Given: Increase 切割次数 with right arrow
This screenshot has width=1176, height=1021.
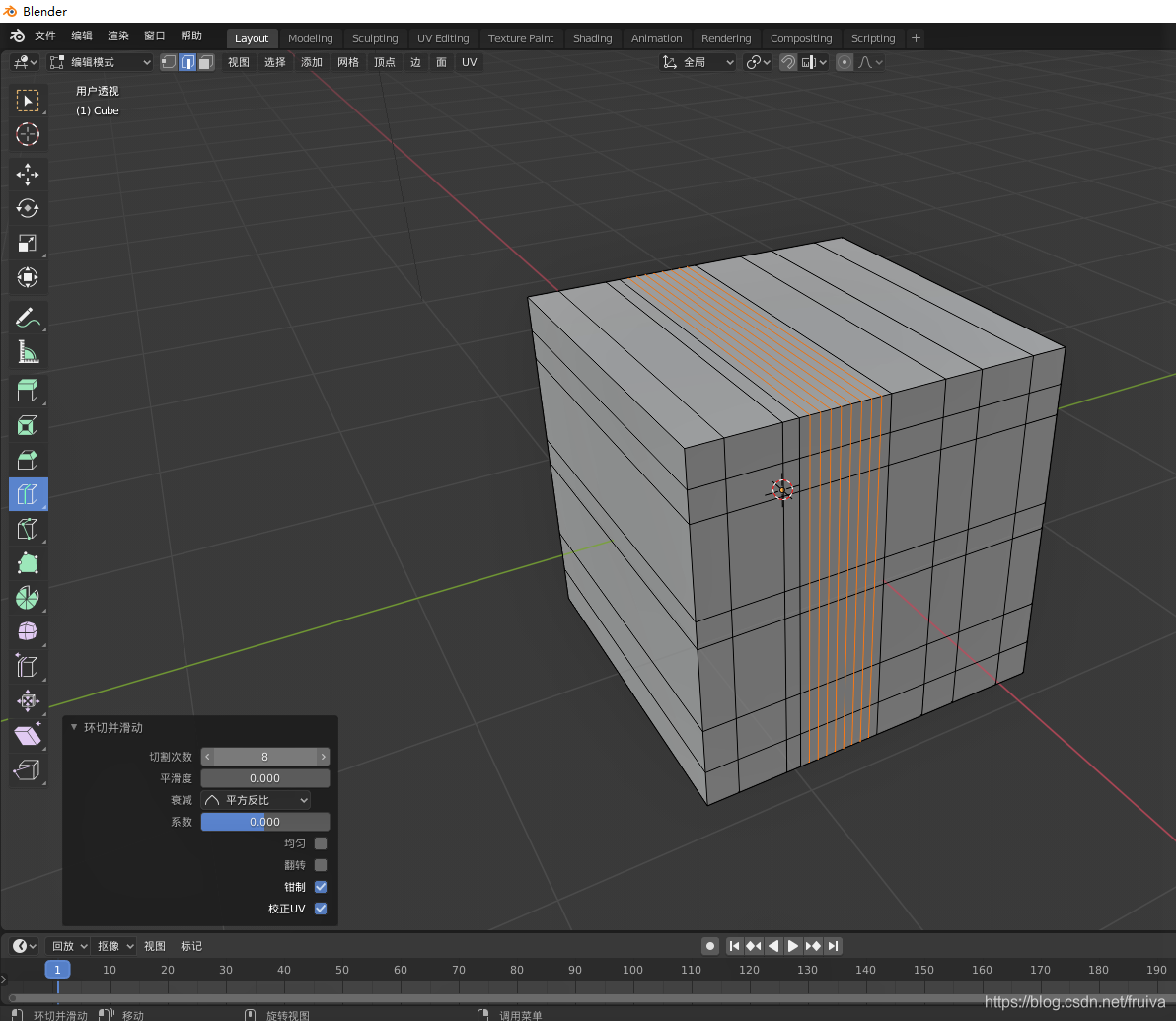Looking at the screenshot, I should (x=324, y=757).
